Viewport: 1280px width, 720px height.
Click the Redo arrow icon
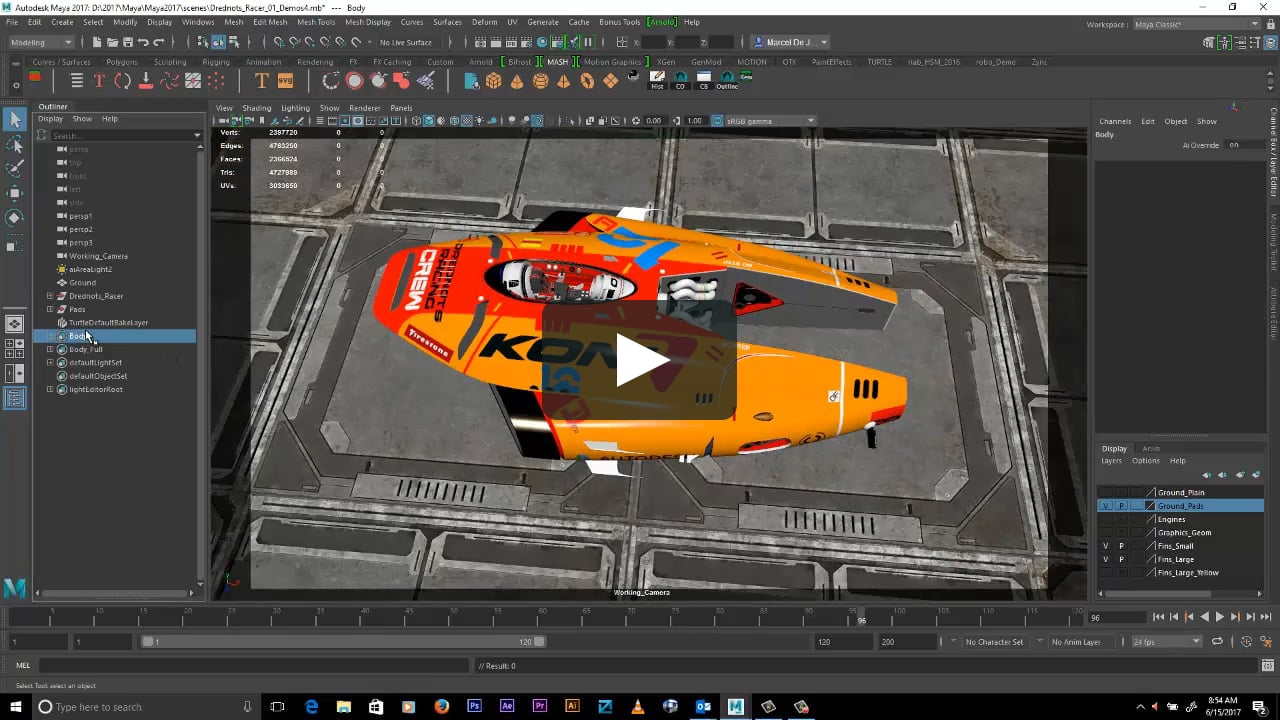pos(159,42)
